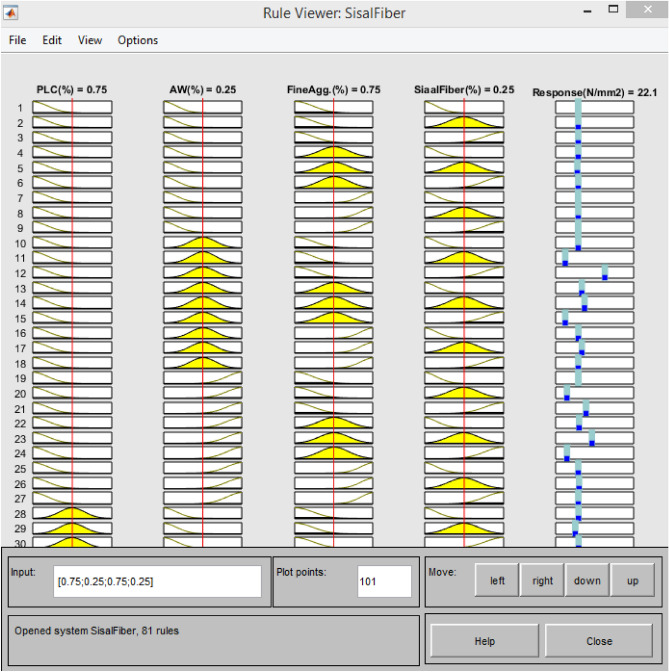Move the rule view down

click(587, 580)
